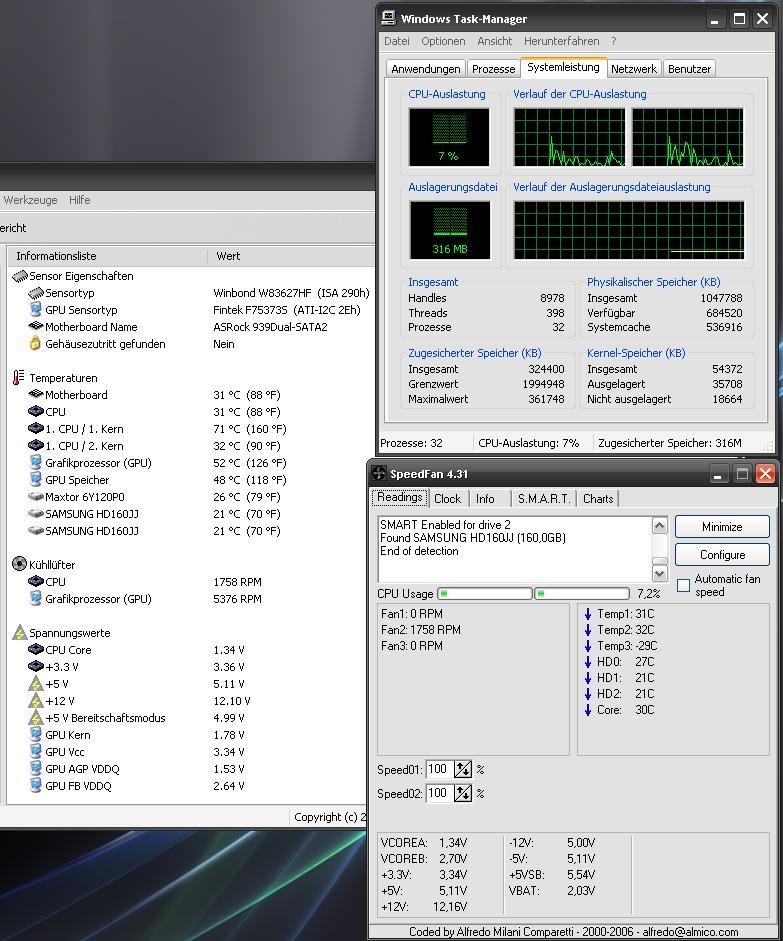Click the Kühllüfter fan section icon
This screenshot has height=941, width=783.
[x=19, y=564]
